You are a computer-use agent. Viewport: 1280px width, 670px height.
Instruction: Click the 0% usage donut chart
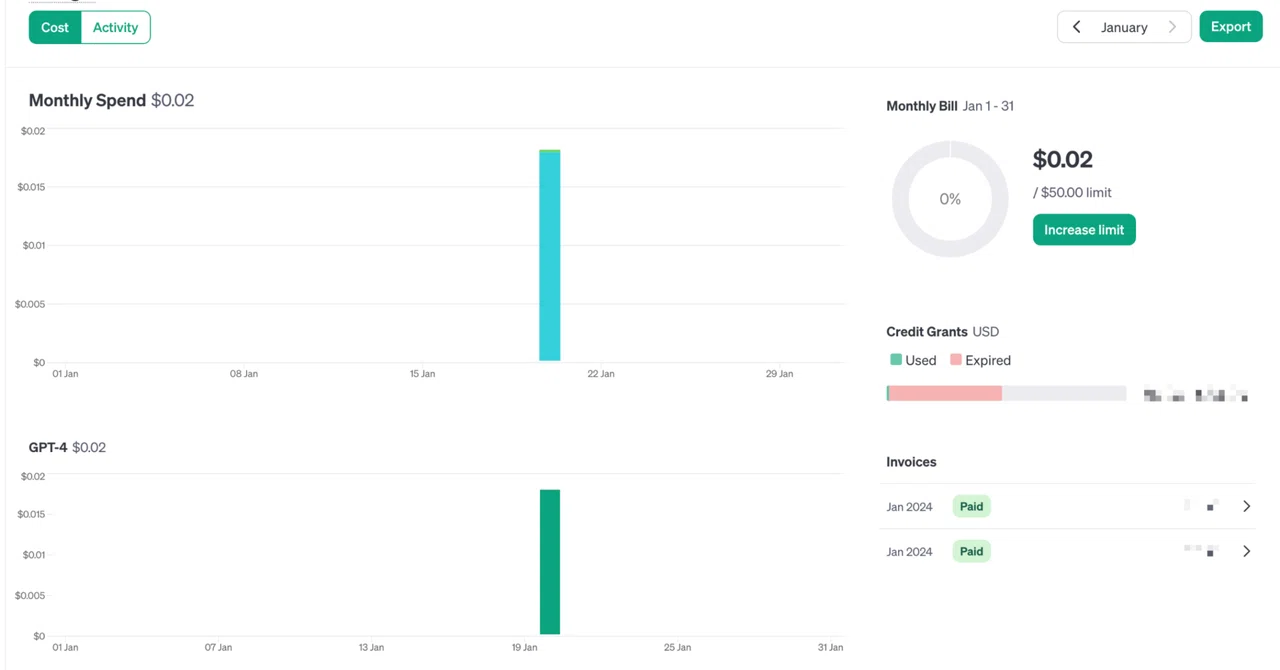click(950, 199)
